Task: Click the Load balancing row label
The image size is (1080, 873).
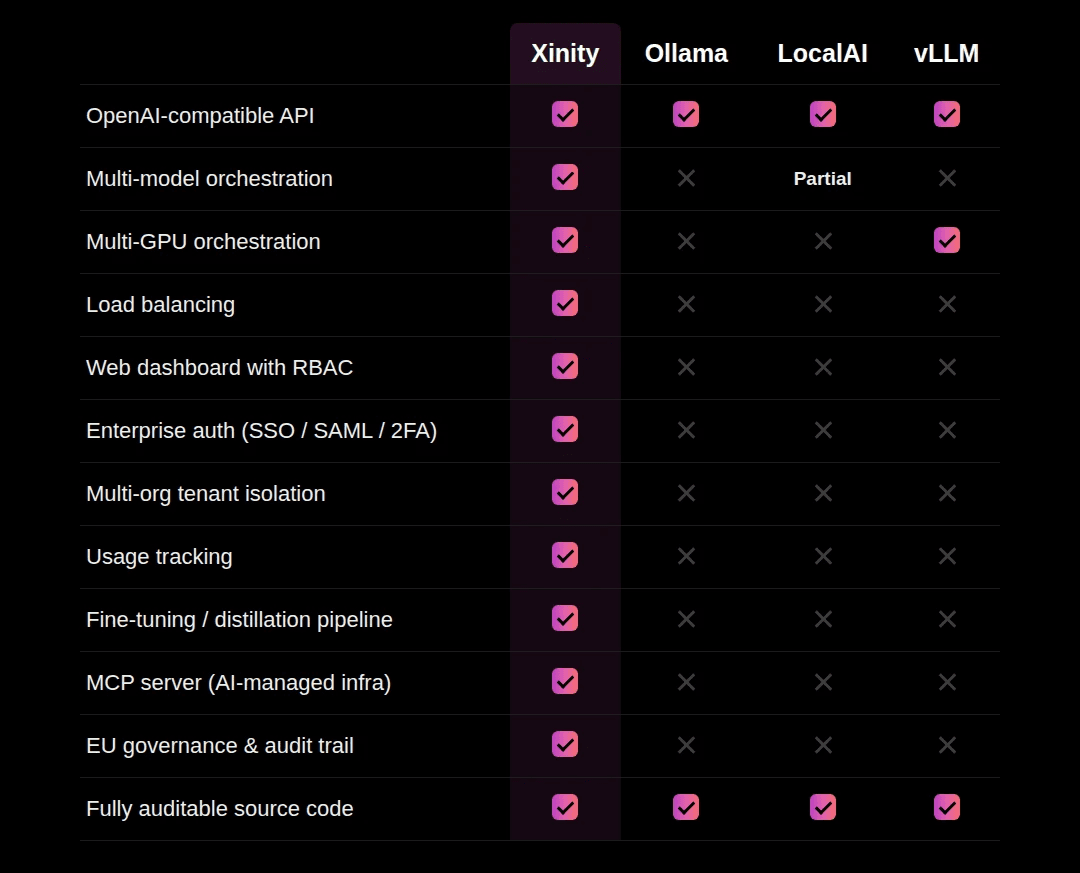Action: pos(160,305)
